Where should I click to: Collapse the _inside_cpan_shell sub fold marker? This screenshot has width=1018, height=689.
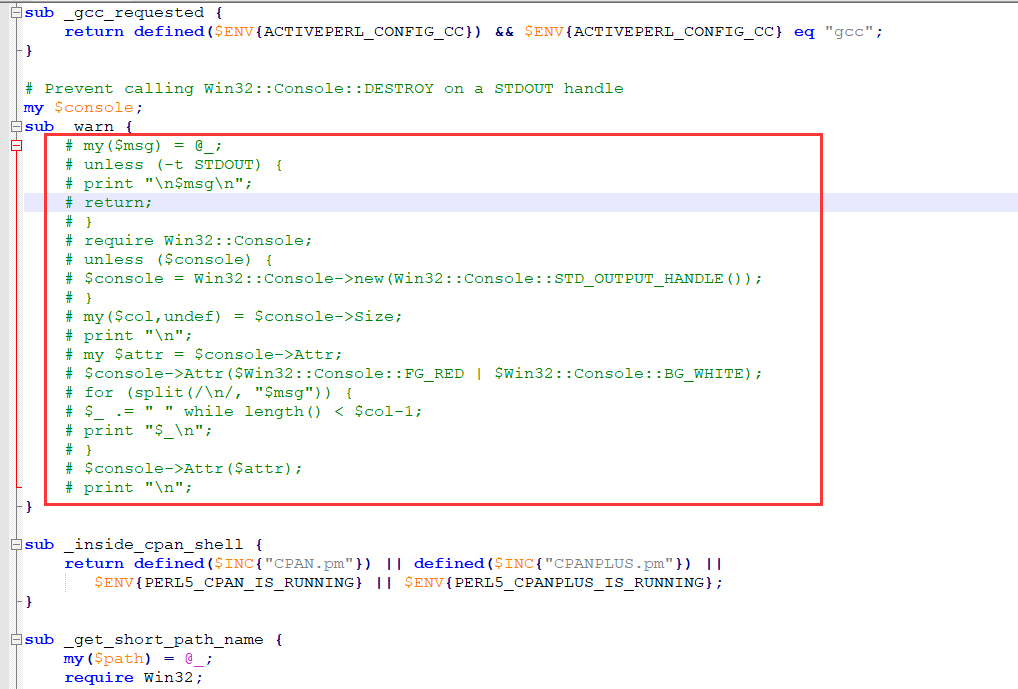pos(16,545)
